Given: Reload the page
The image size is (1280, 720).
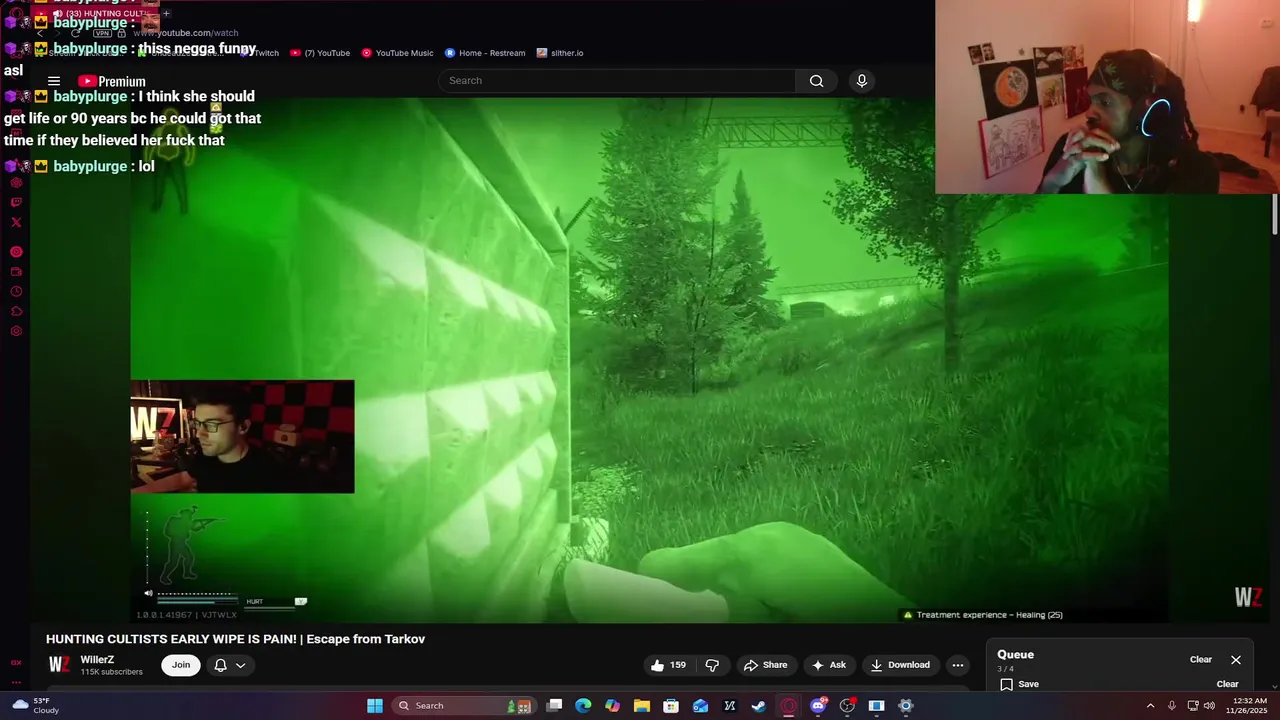Looking at the screenshot, I should 75,33.
